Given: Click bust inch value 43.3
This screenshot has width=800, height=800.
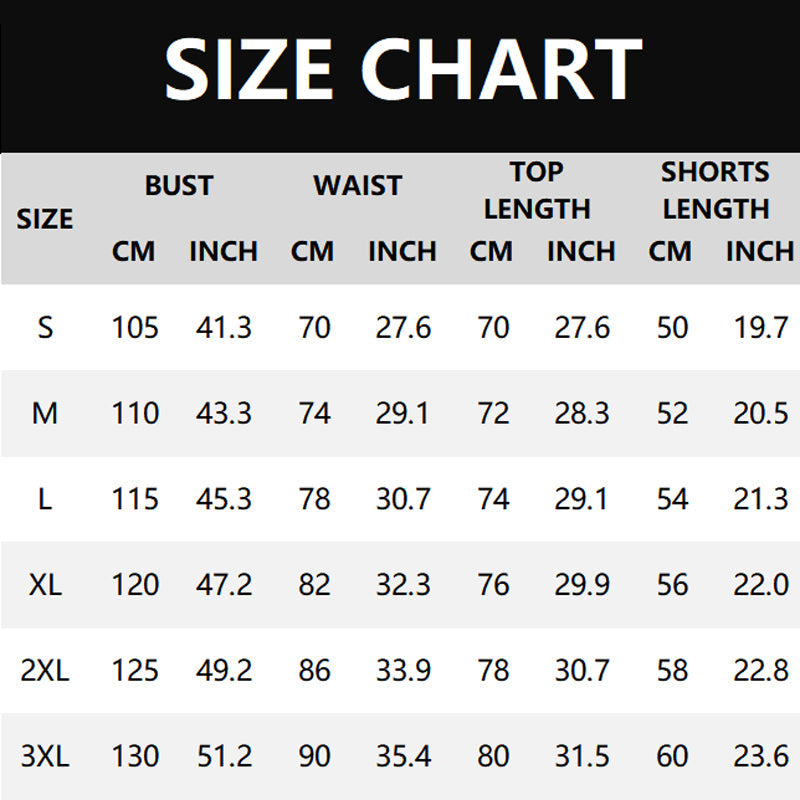Looking at the screenshot, I should click(x=224, y=413).
